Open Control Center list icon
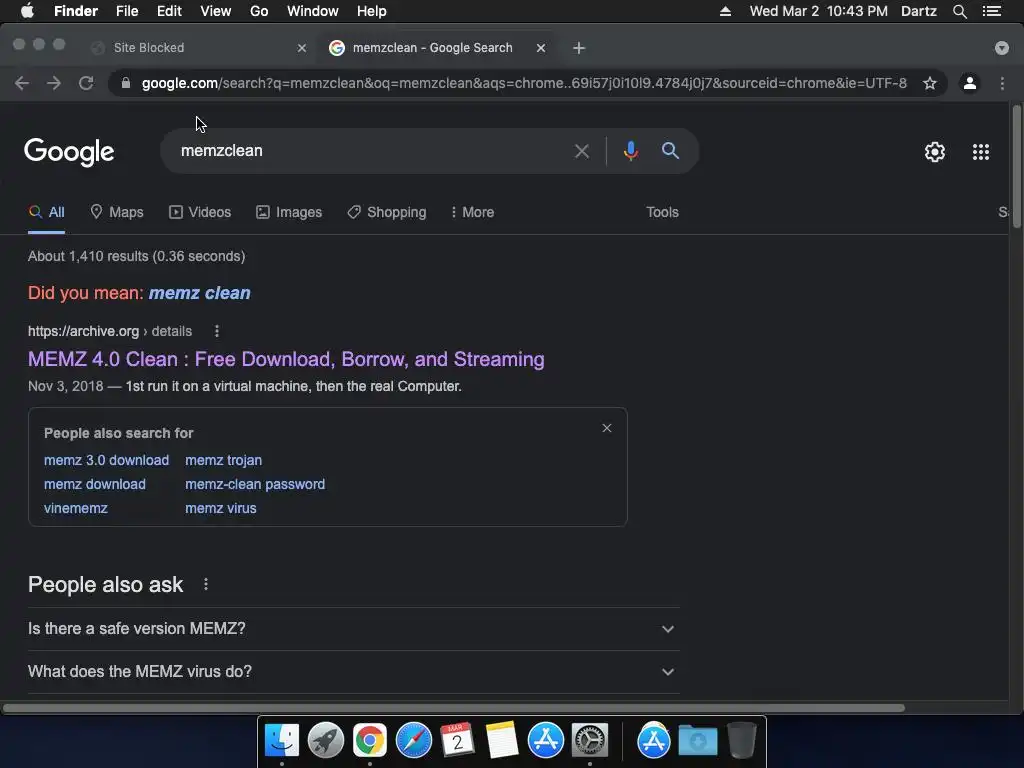 click(x=991, y=11)
